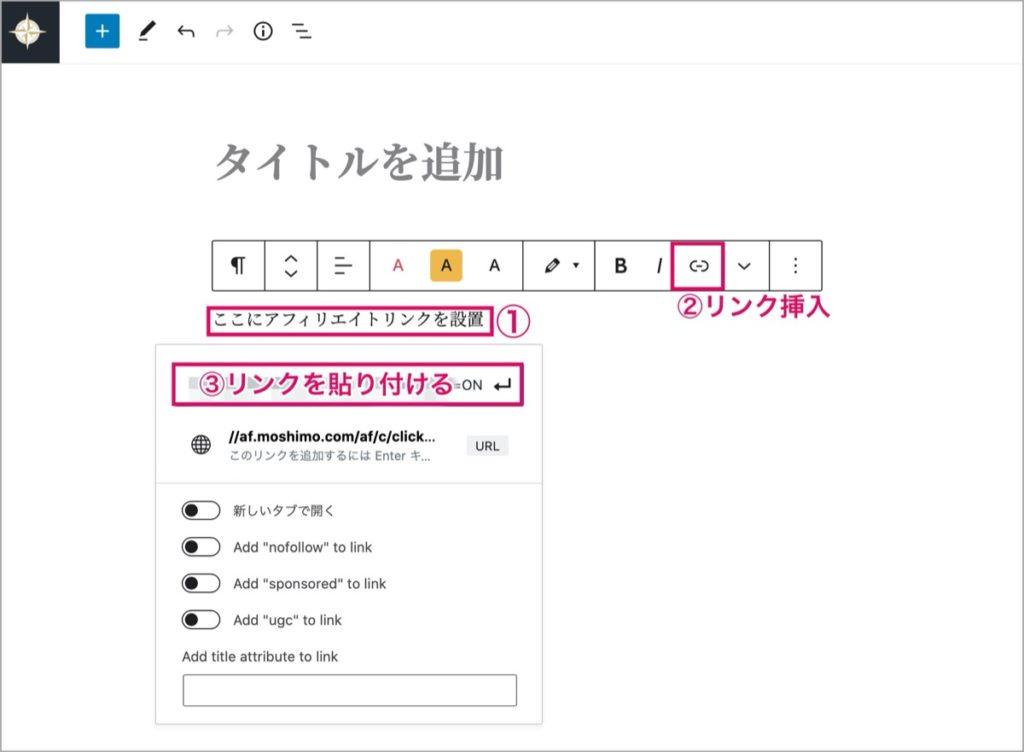Screen dimensions: 1024x752
Task: Submit the link with the enter arrow
Action: tap(502, 385)
